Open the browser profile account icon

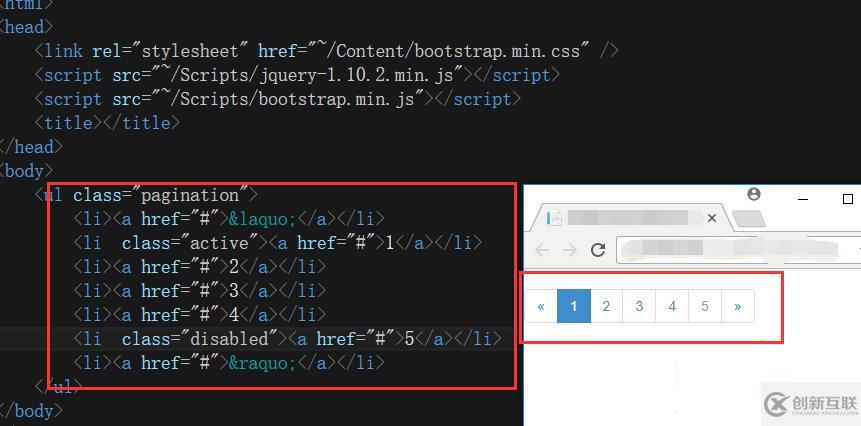point(754,194)
